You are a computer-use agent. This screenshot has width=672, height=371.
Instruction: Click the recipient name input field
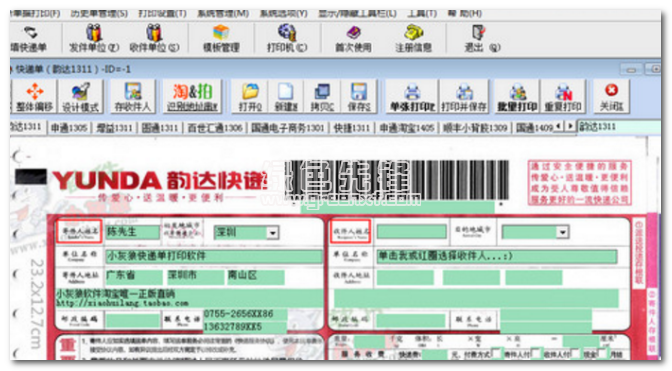(411, 232)
